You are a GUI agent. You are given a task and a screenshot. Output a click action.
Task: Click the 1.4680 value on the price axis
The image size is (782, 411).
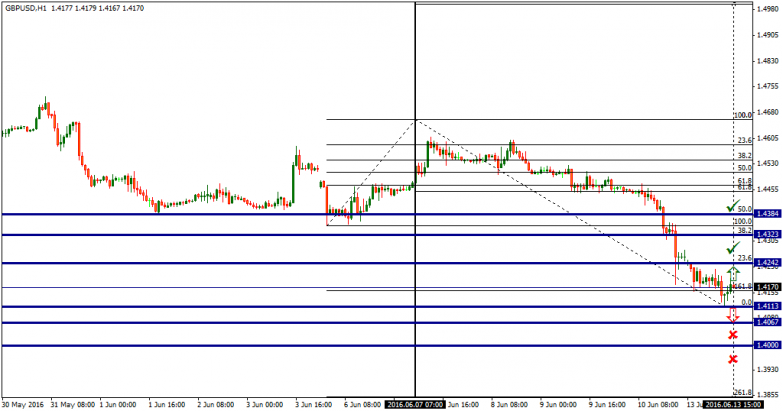768,112
